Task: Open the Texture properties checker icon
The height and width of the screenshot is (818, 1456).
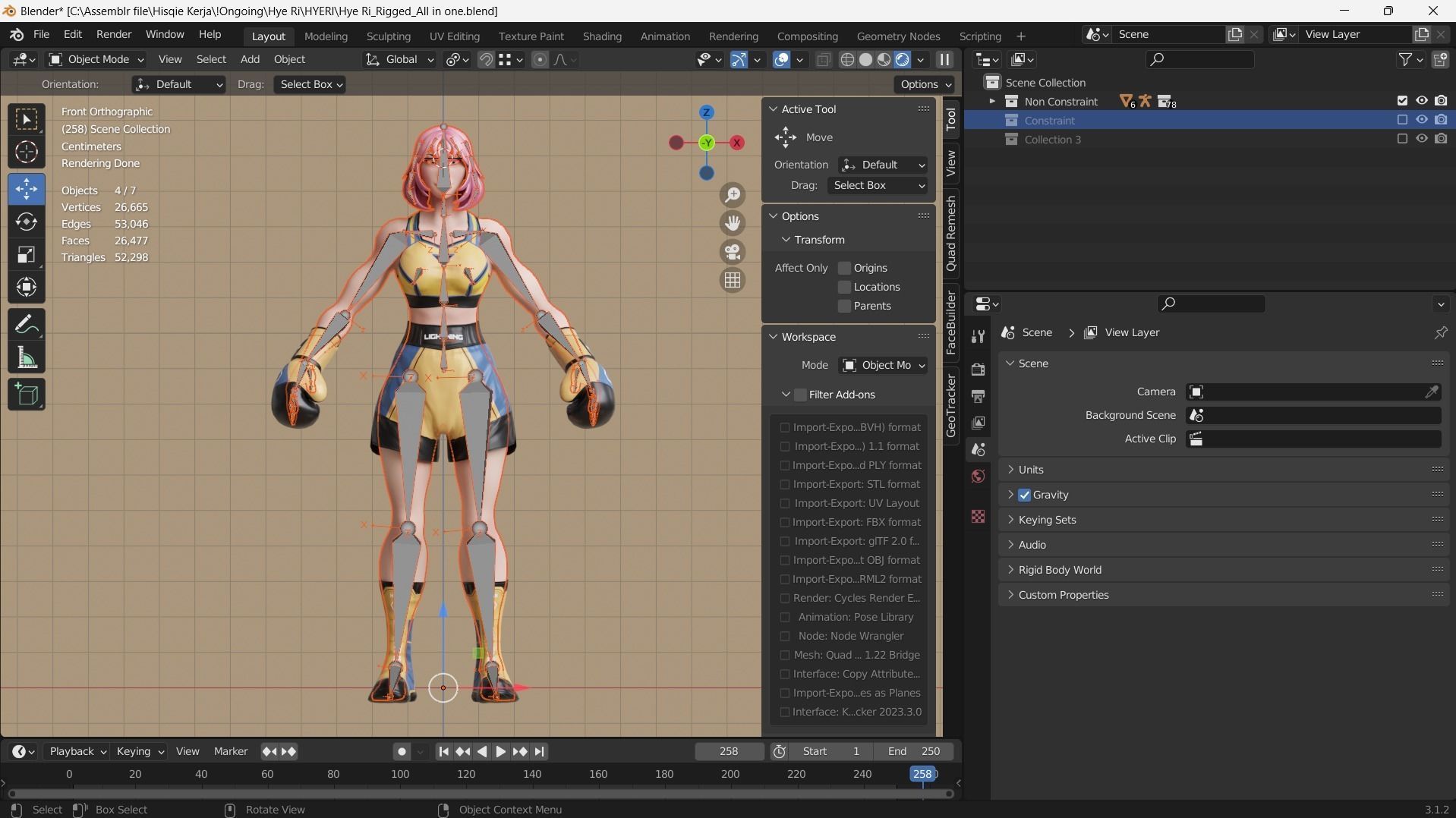Action: (x=978, y=517)
